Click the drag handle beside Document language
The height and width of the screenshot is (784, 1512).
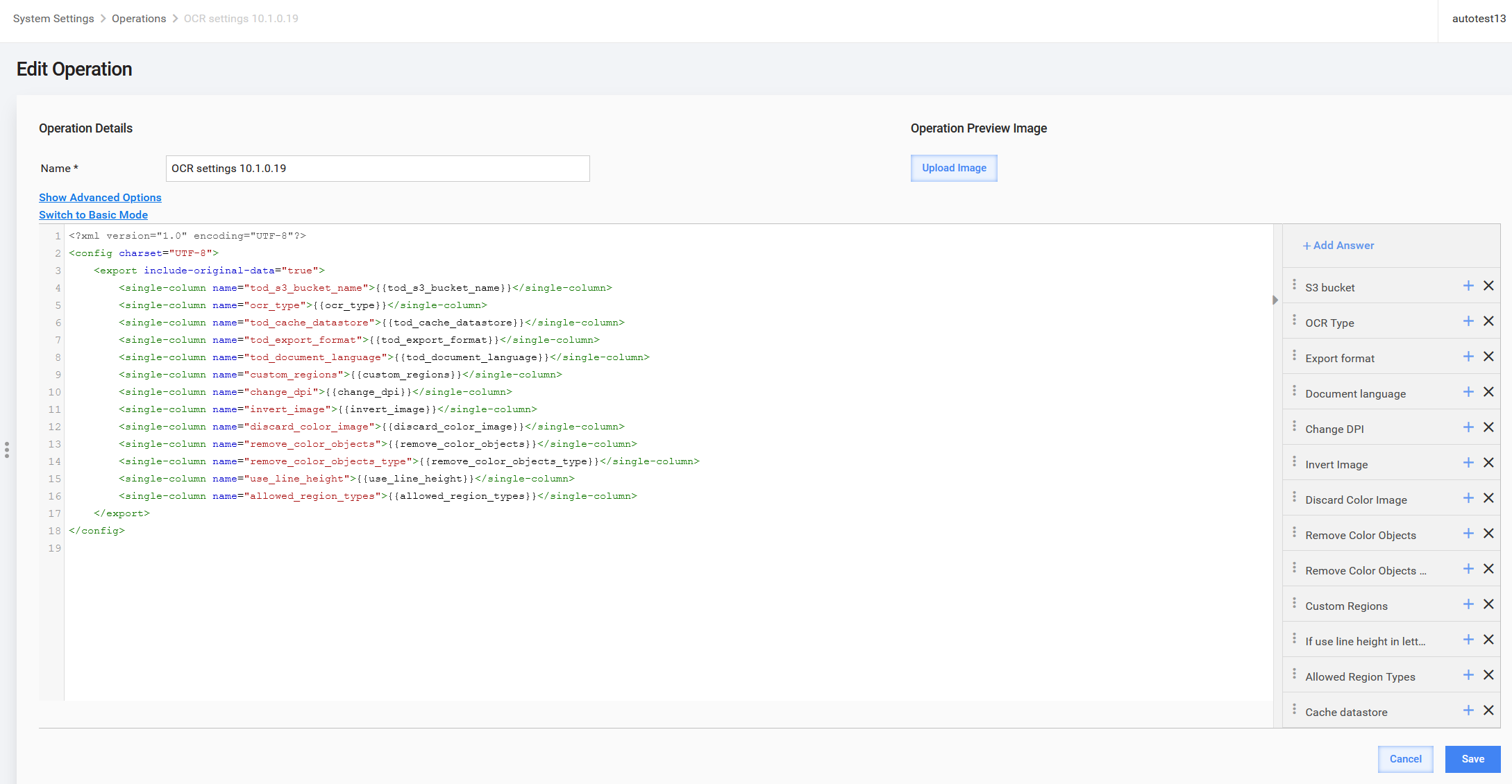pyautogui.click(x=1294, y=391)
